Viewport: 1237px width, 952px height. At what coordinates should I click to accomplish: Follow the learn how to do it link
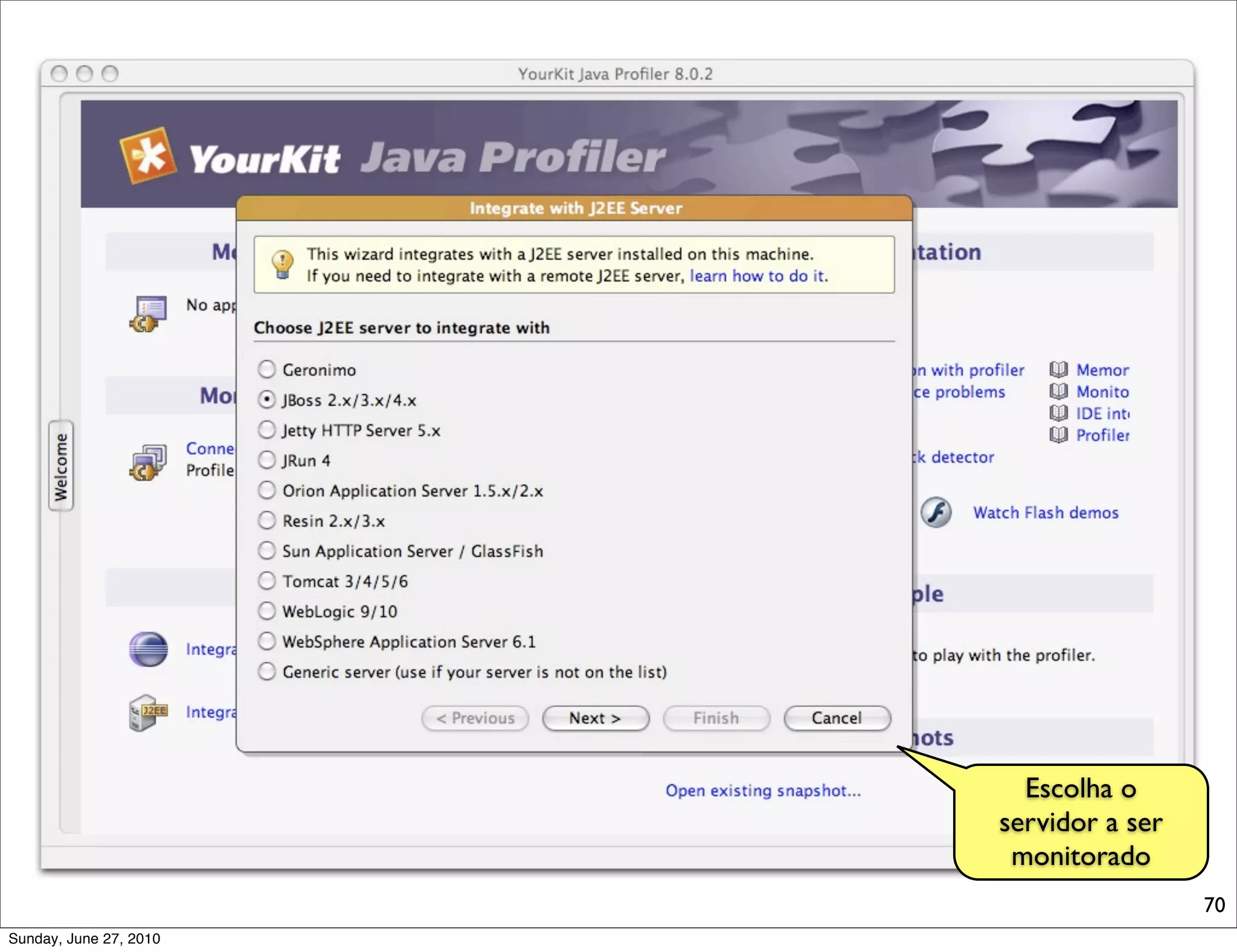click(757, 276)
